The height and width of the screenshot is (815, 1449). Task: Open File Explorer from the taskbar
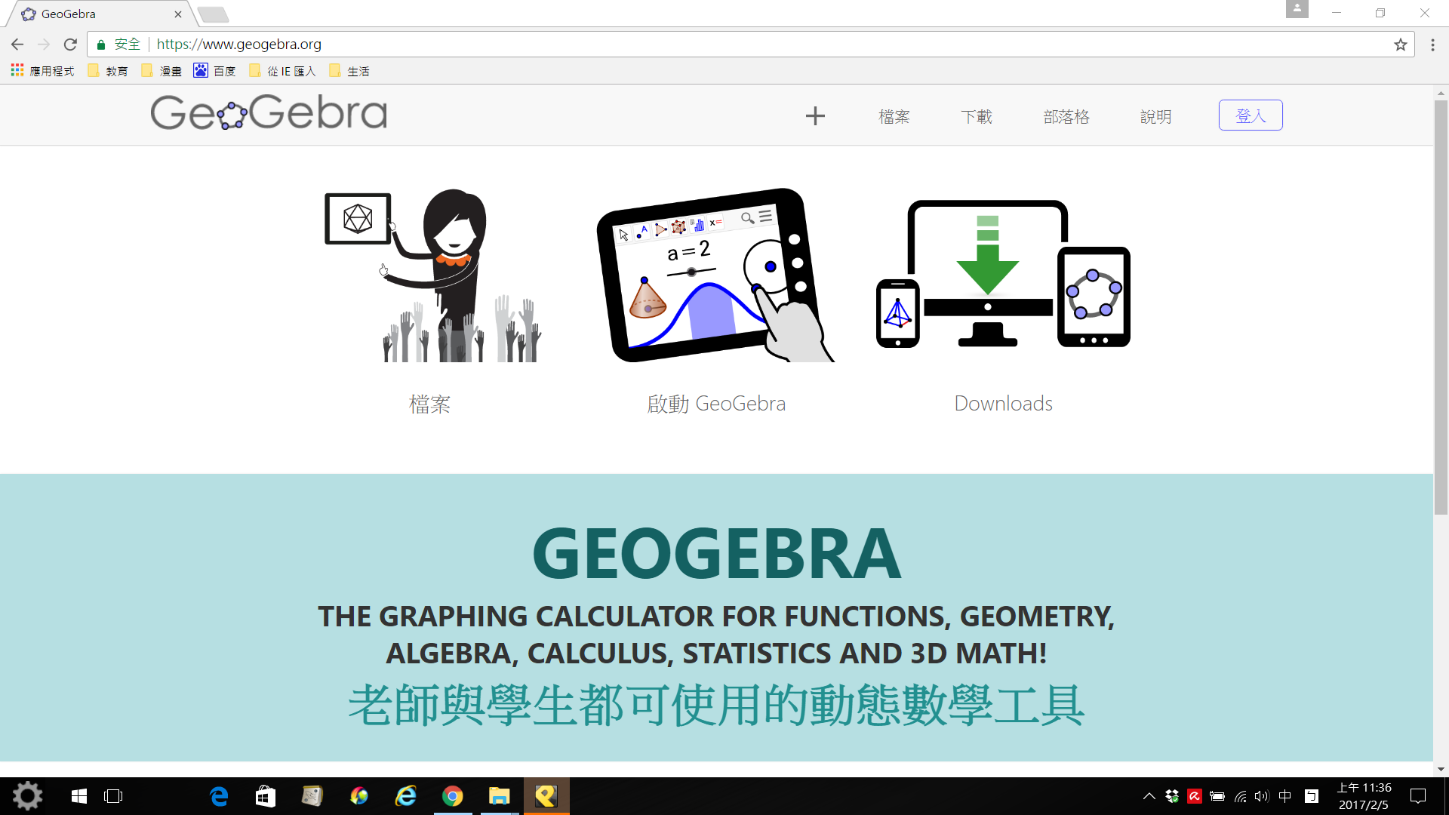(499, 796)
